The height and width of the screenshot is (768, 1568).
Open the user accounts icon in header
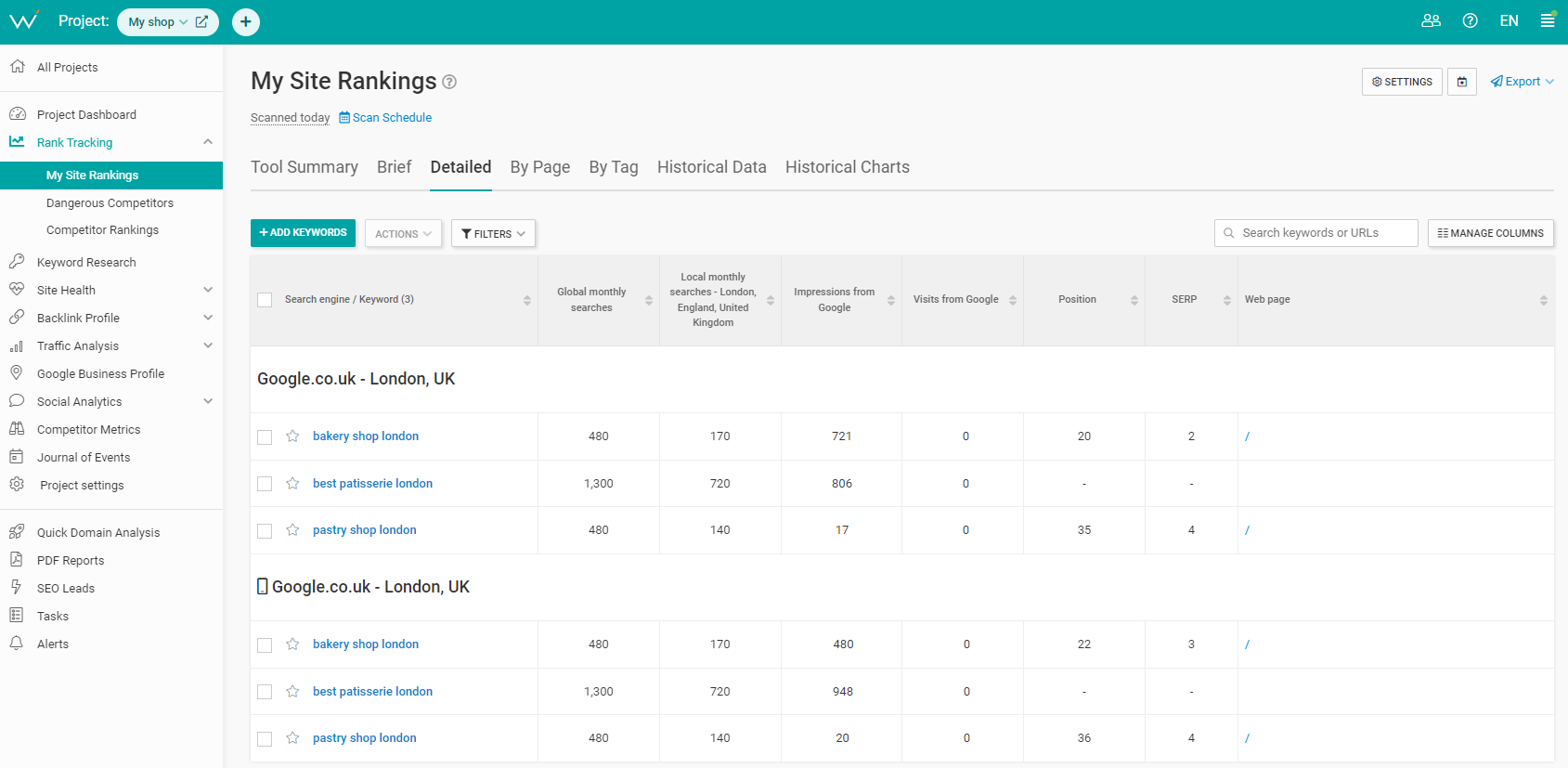pos(1431,20)
